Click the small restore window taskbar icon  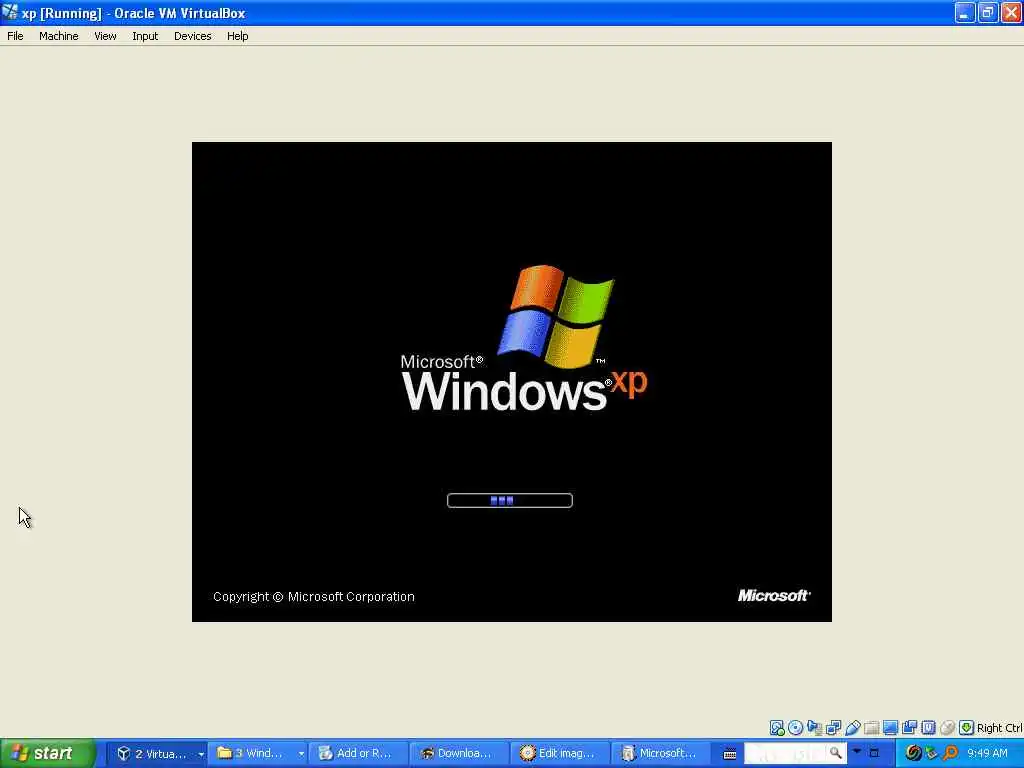point(874,753)
